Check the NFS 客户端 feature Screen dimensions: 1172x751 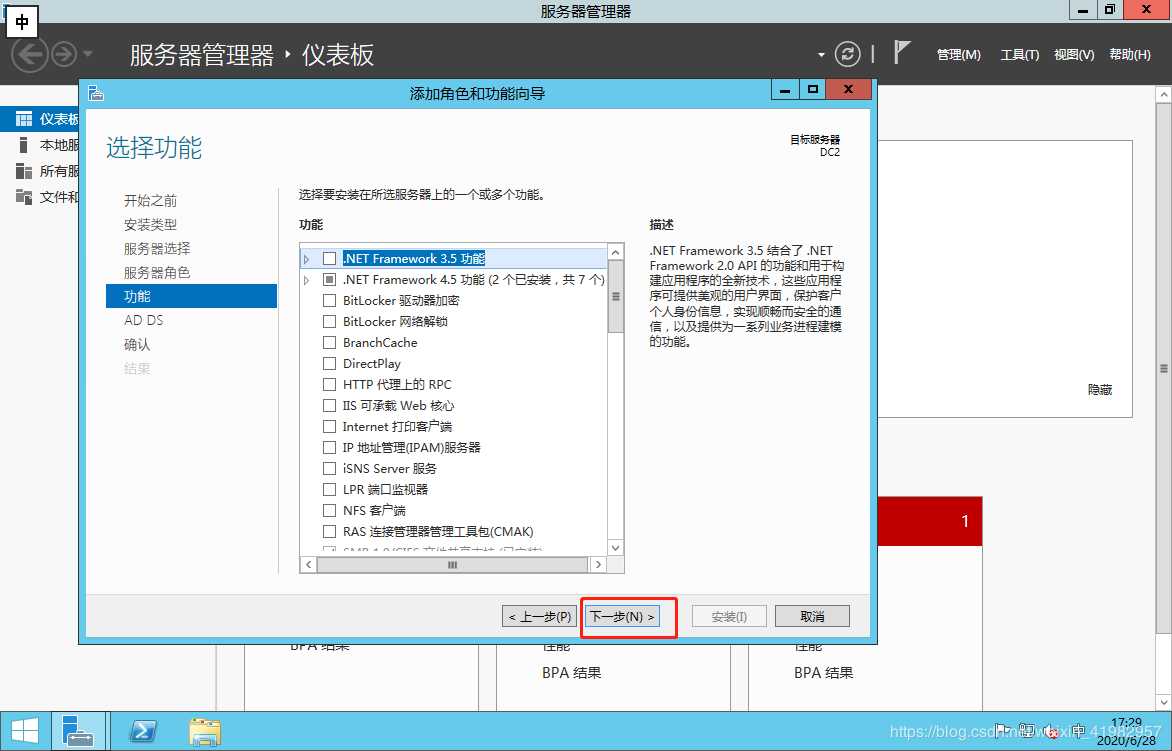pos(330,510)
